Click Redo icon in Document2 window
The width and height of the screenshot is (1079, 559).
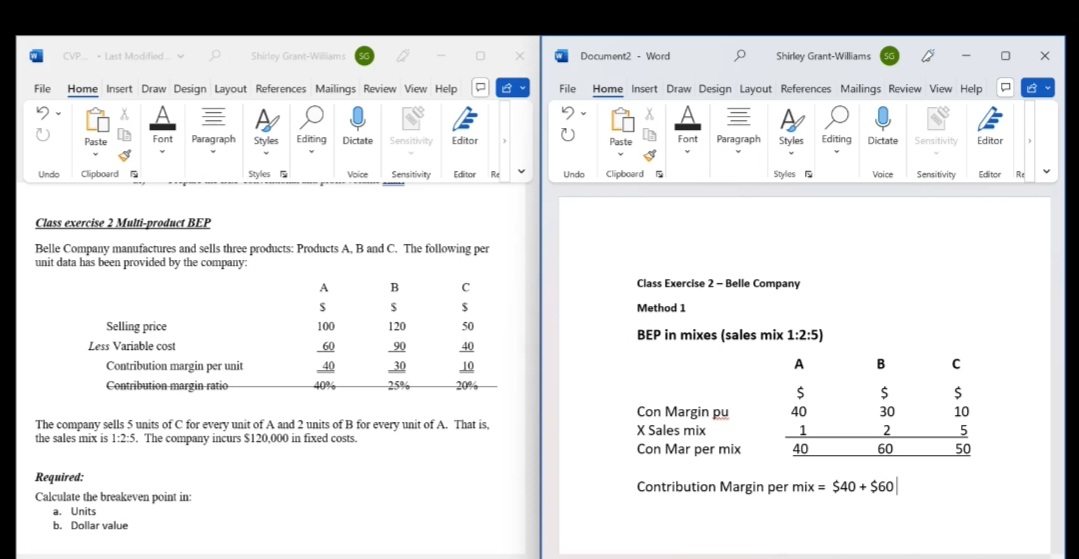[x=568, y=135]
